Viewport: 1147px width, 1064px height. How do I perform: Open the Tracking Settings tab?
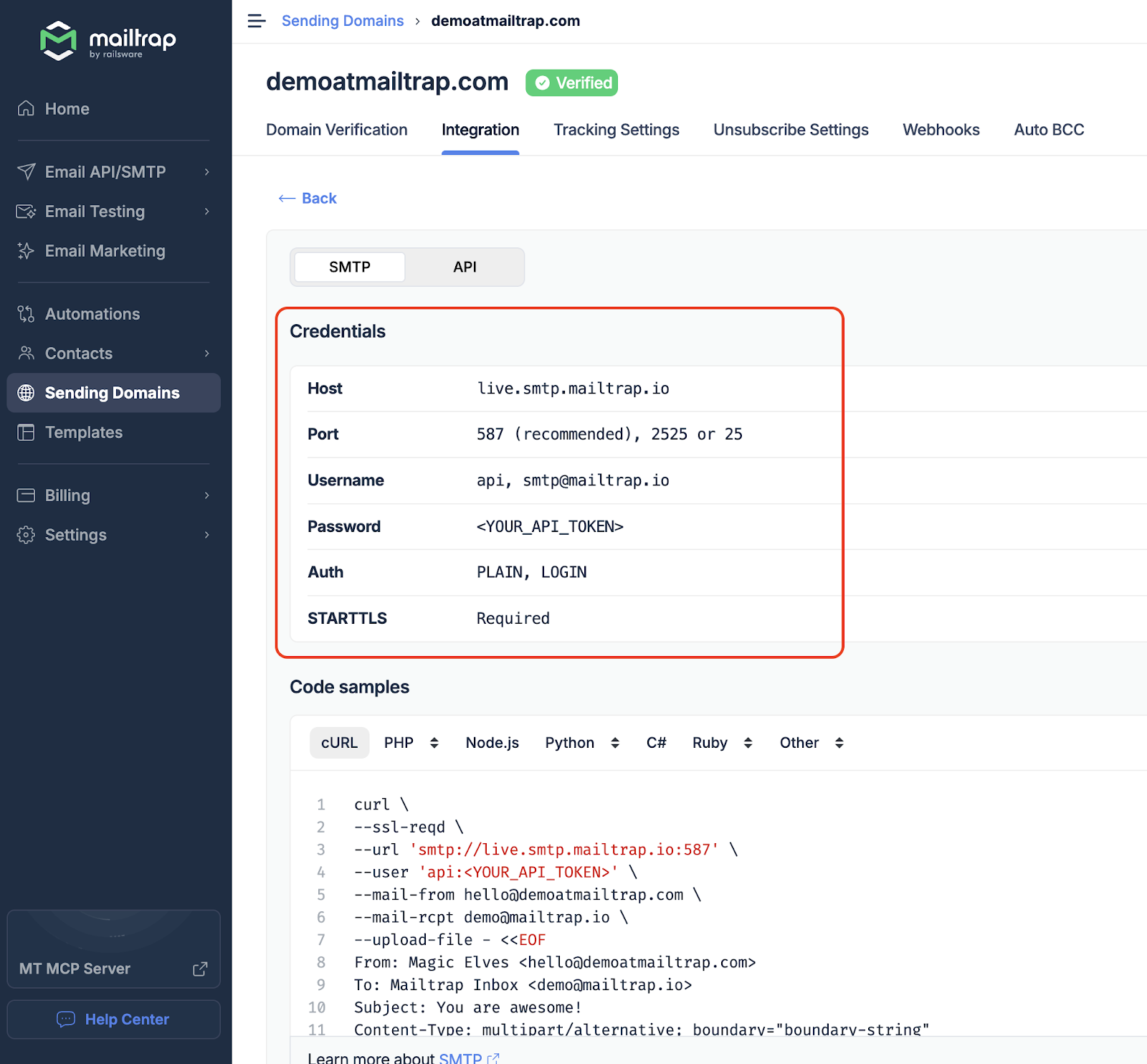click(616, 130)
